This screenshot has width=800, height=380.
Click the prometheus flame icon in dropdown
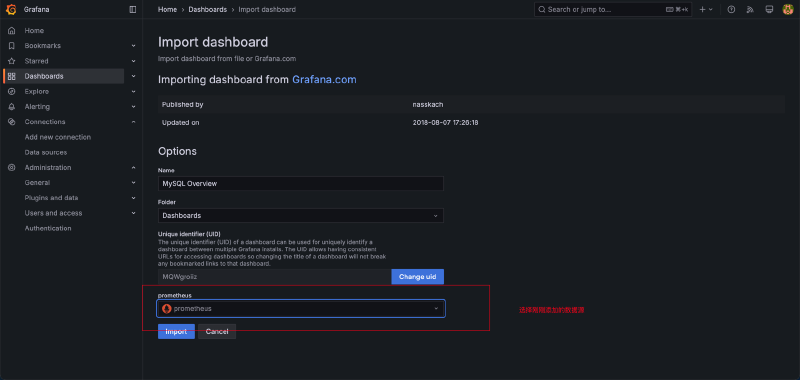coord(166,309)
